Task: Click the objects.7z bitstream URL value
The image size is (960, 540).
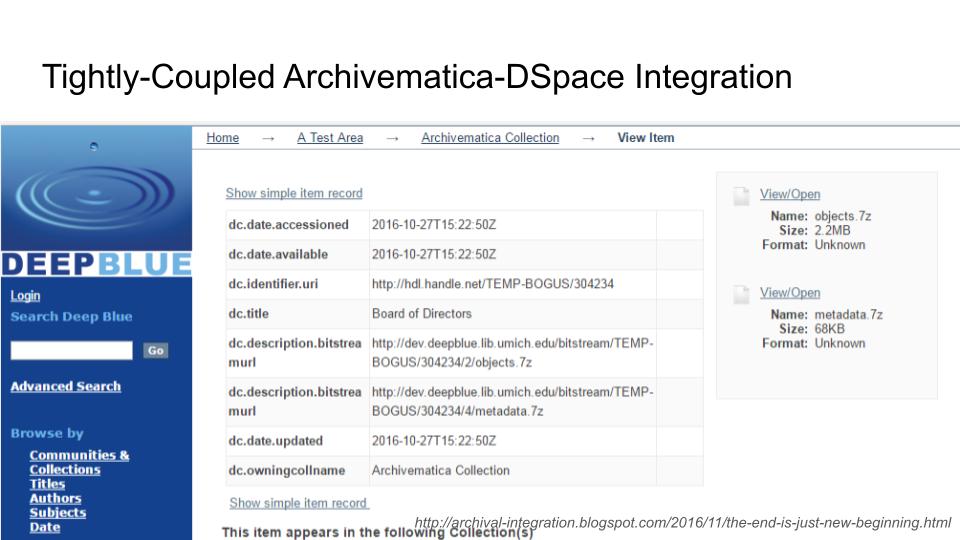Action: 512,353
